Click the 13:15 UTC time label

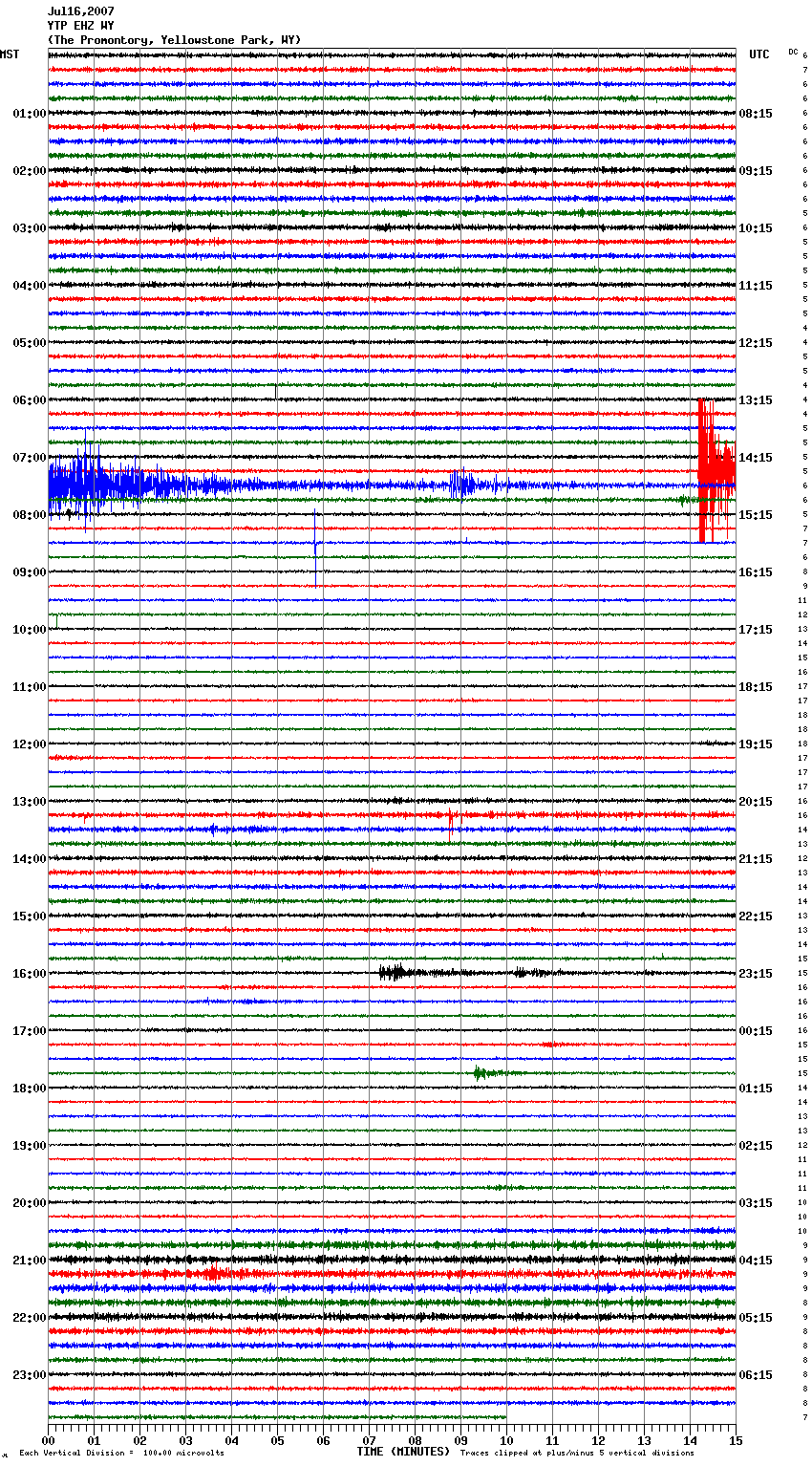point(756,400)
